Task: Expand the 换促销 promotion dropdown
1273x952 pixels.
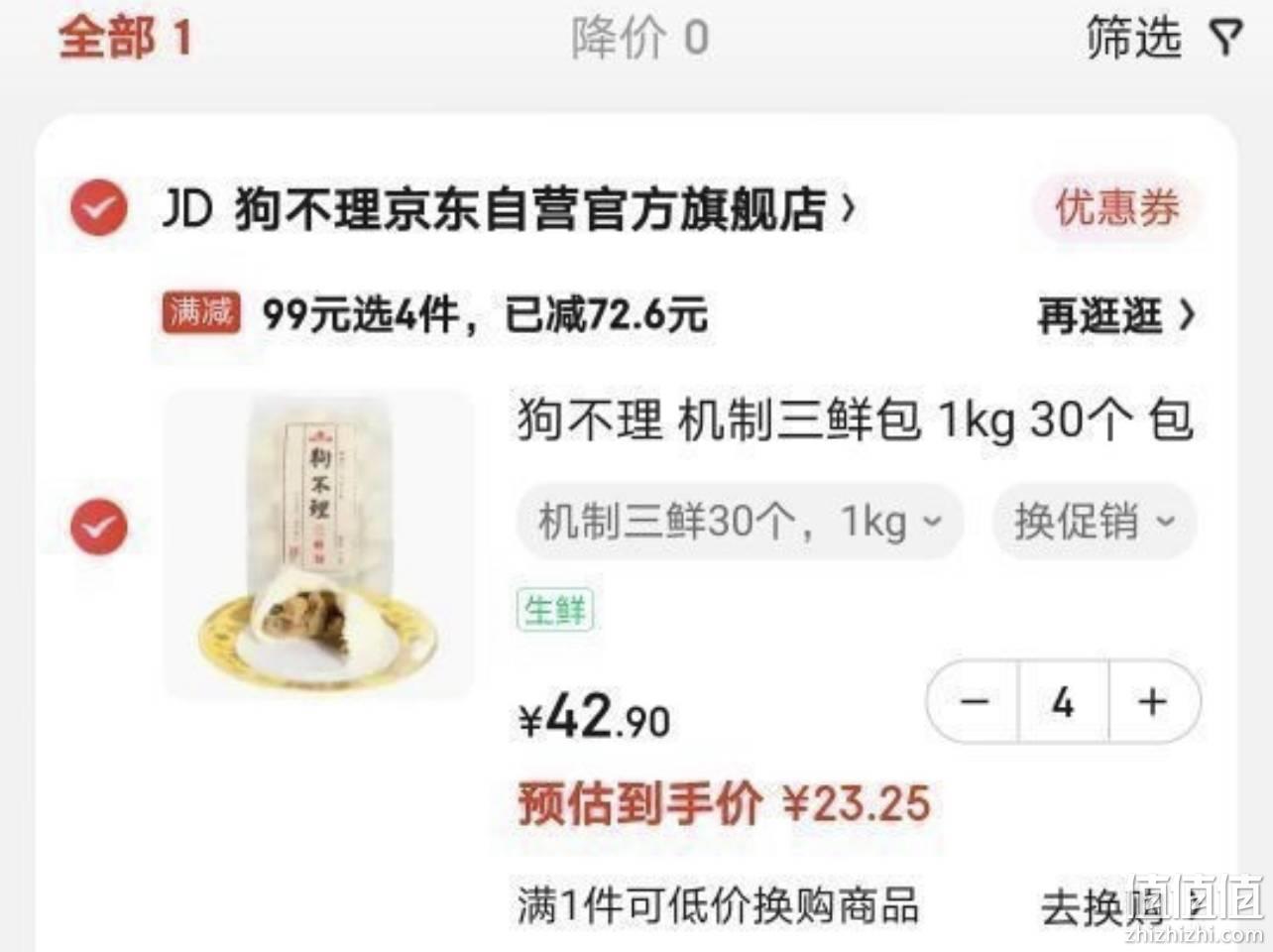Action: (x=1095, y=521)
